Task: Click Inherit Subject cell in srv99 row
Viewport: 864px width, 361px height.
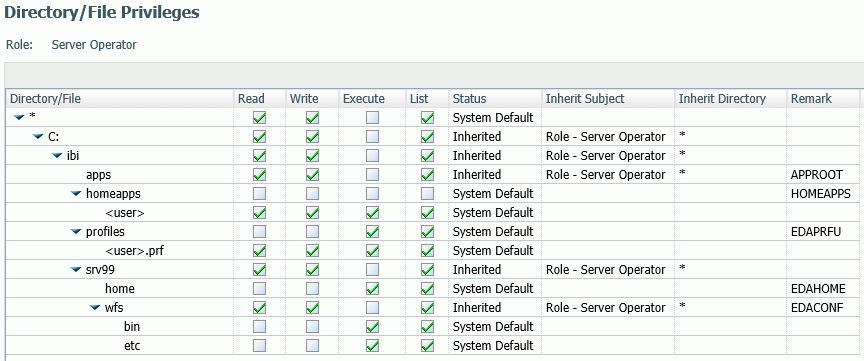Action: click(x=608, y=270)
